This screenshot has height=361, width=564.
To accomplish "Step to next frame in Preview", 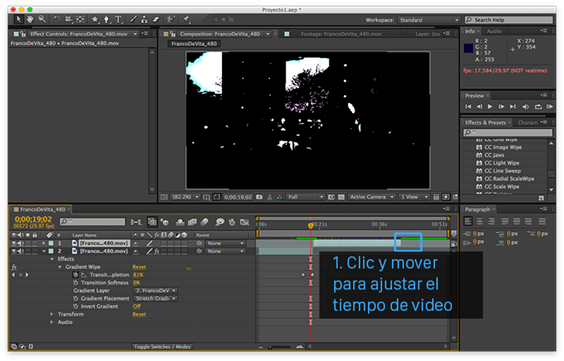I will (501, 107).
